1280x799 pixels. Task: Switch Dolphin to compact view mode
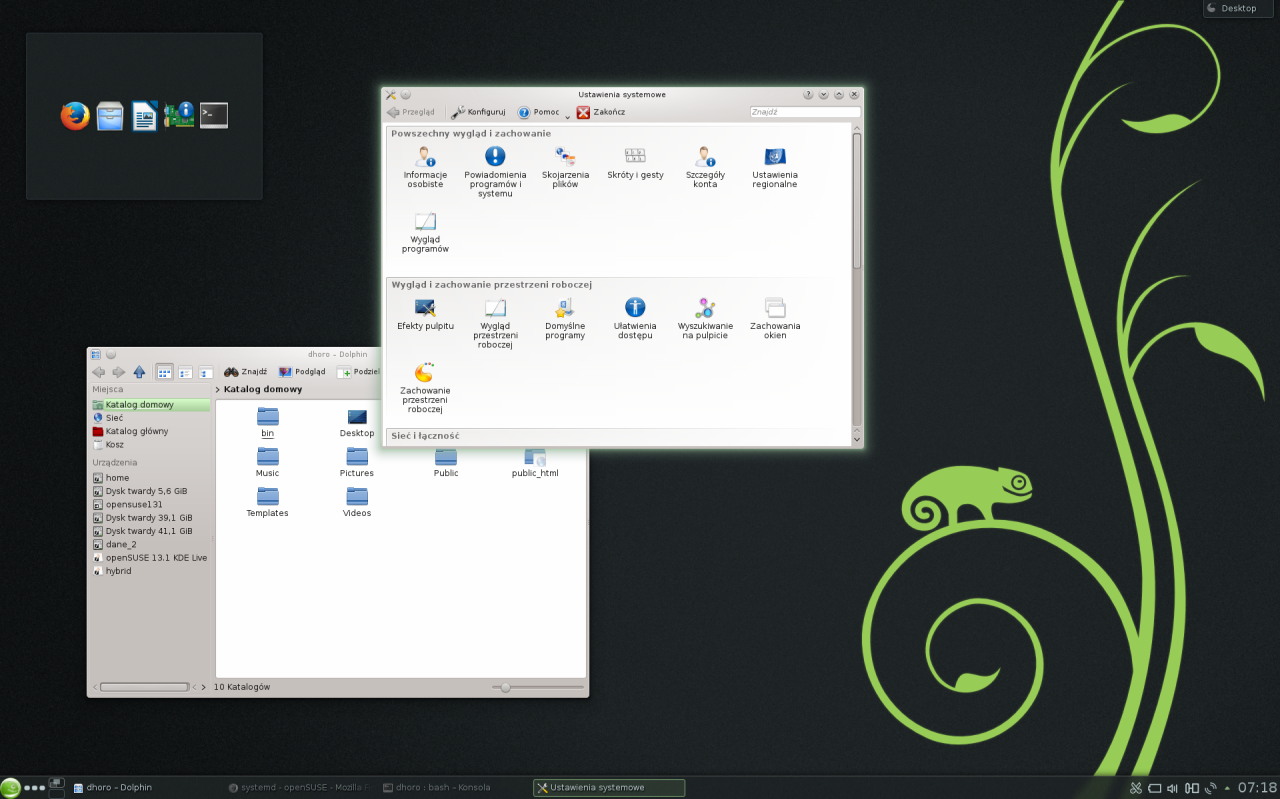(x=185, y=372)
